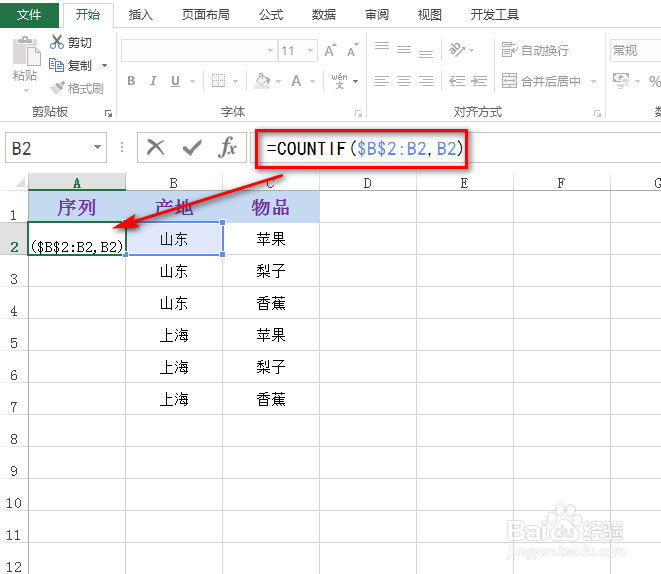Click the fill color paint bucket
The width and height of the screenshot is (661, 574).
[x=262, y=80]
